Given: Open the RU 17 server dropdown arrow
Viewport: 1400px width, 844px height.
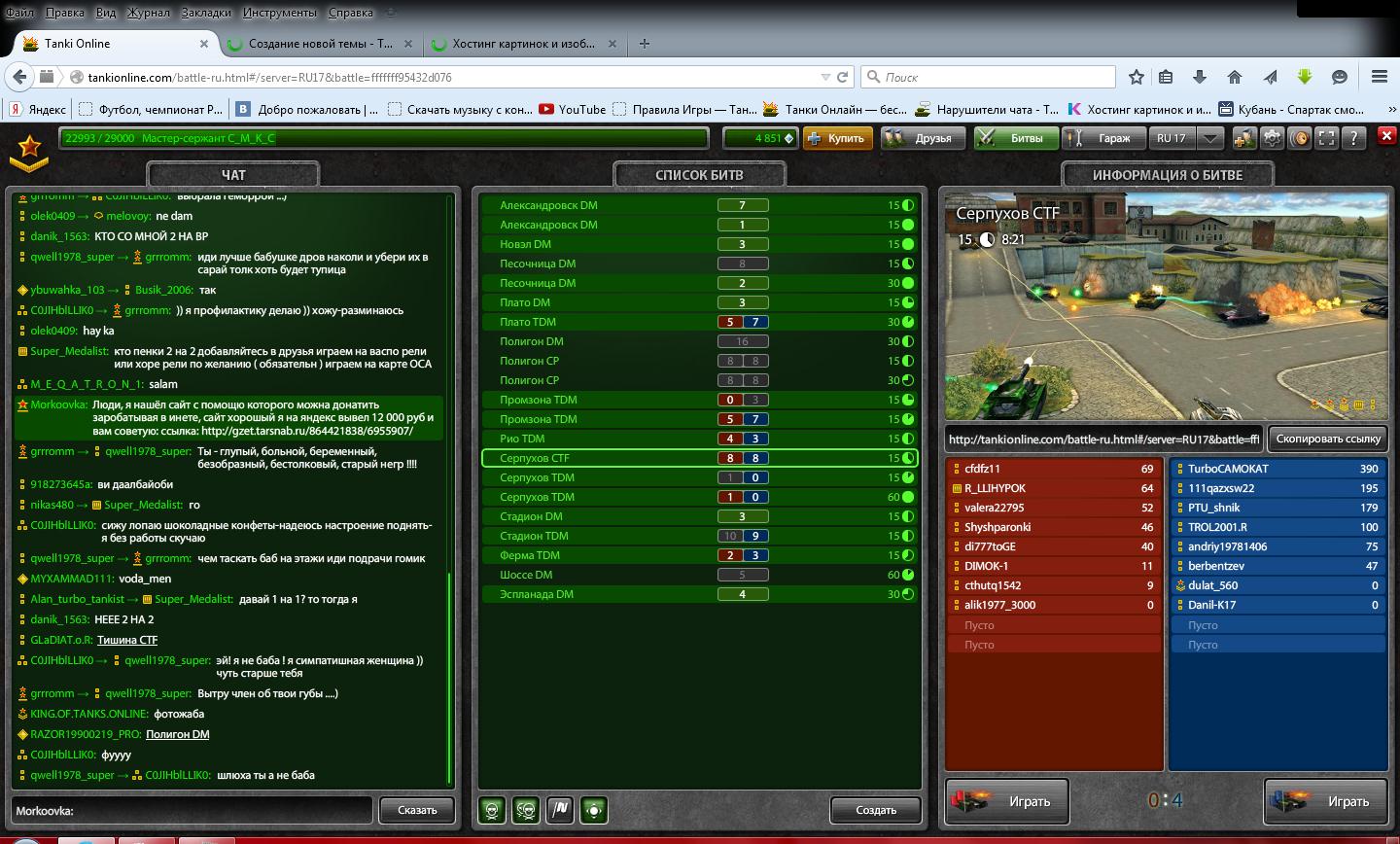Looking at the screenshot, I should [x=1209, y=138].
